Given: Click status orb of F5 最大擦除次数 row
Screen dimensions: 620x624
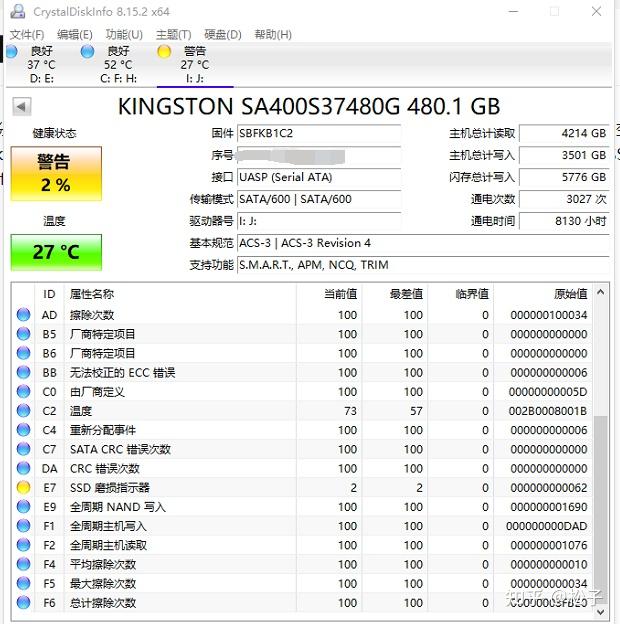Looking at the screenshot, I should coord(23,583).
